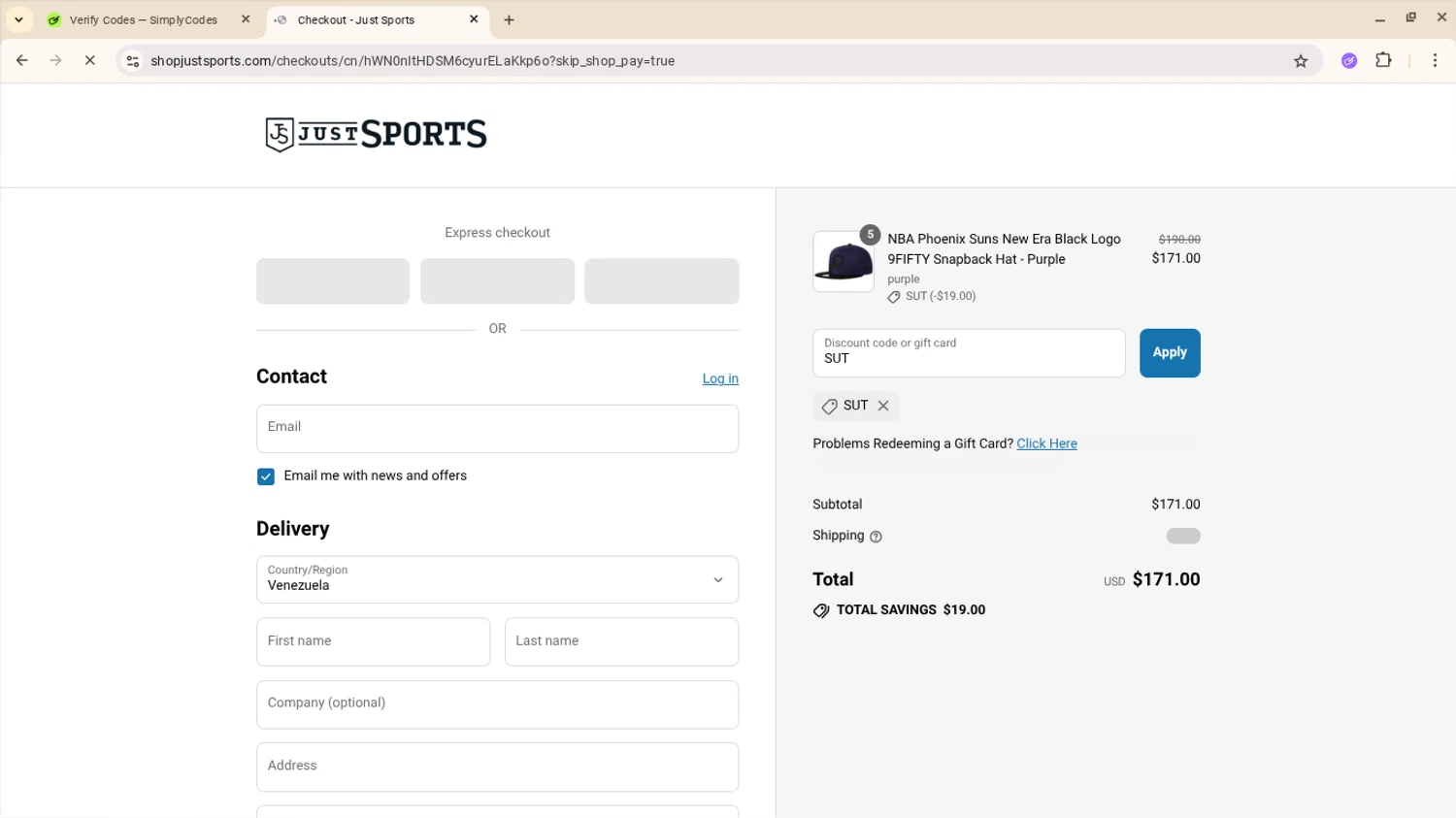Click the Delivery heading
The height and width of the screenshot is (818, 1456).
point(292,529)
